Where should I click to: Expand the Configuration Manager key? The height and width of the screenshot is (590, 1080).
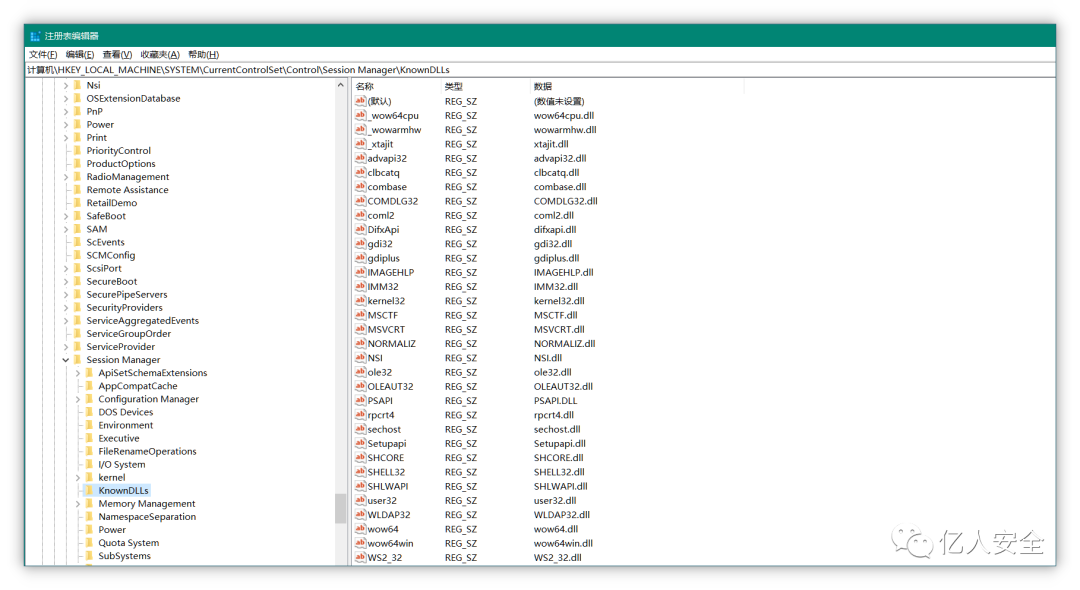(78, 399)
